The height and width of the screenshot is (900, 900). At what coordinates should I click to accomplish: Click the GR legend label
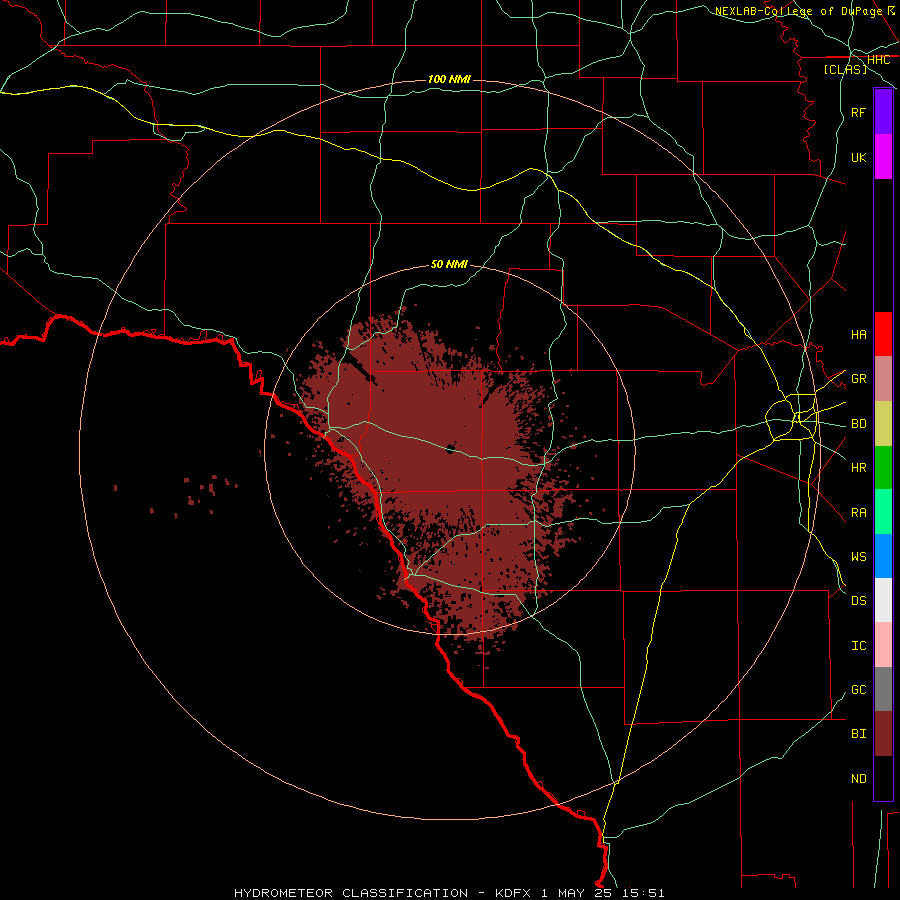click(858, 379)
